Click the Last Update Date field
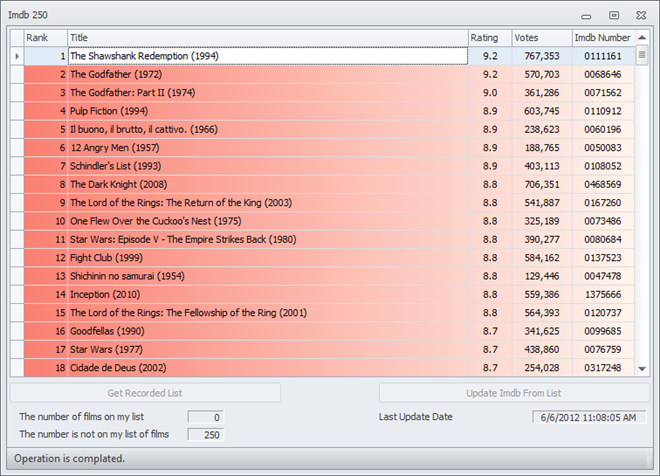This screenshot has height=476, width=660. [x=588, y=417]
